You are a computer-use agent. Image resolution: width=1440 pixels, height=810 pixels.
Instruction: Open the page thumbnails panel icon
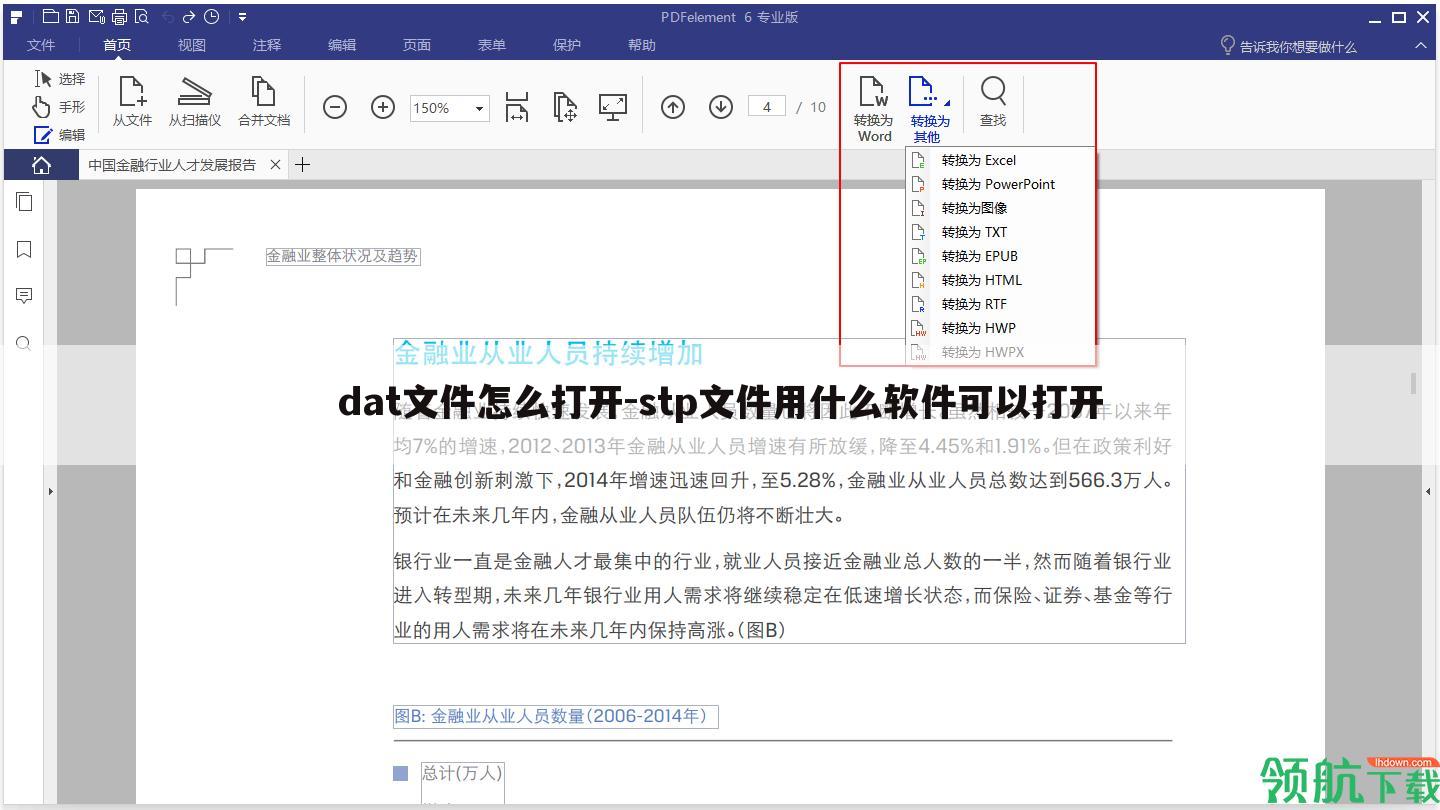pos(24,202)
